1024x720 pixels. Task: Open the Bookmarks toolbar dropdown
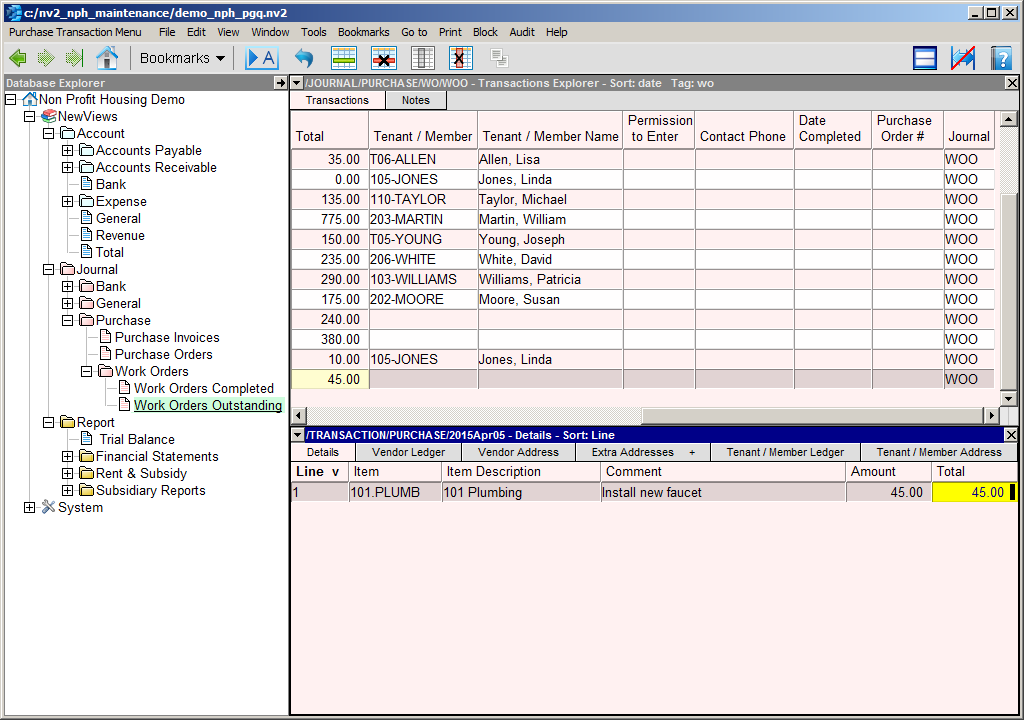(x=182, y=58)
